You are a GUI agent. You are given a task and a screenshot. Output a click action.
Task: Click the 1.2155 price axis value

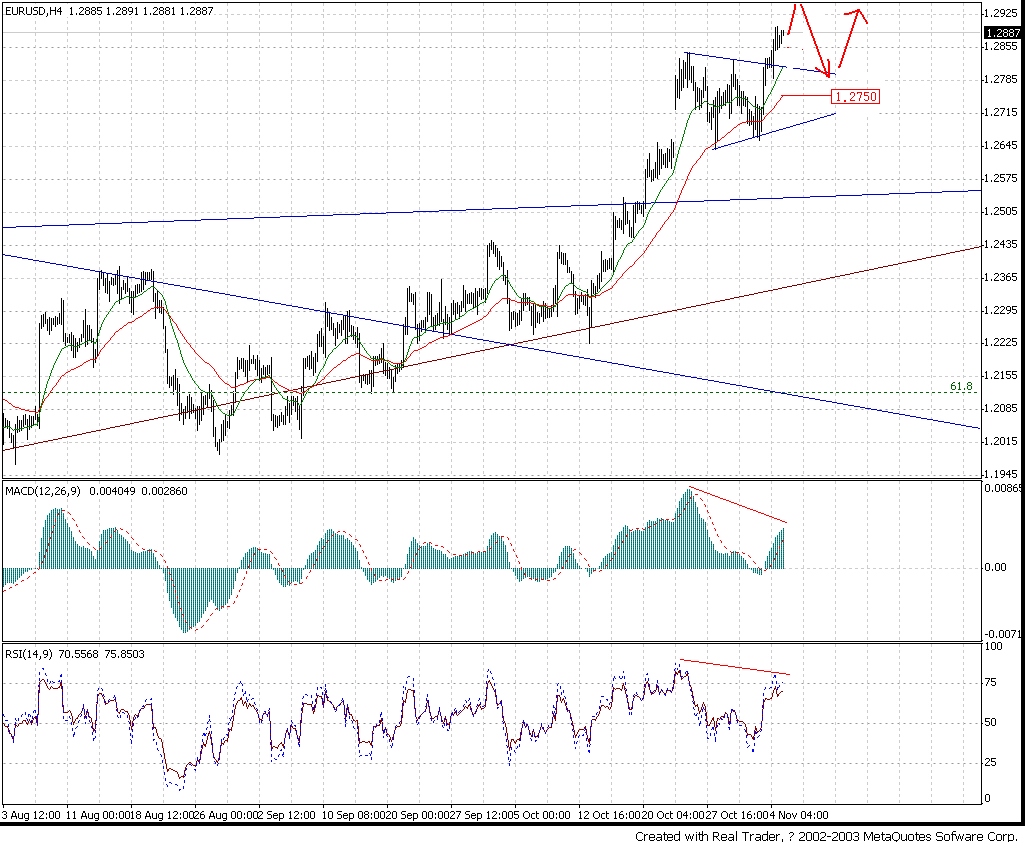(1003, 376)
